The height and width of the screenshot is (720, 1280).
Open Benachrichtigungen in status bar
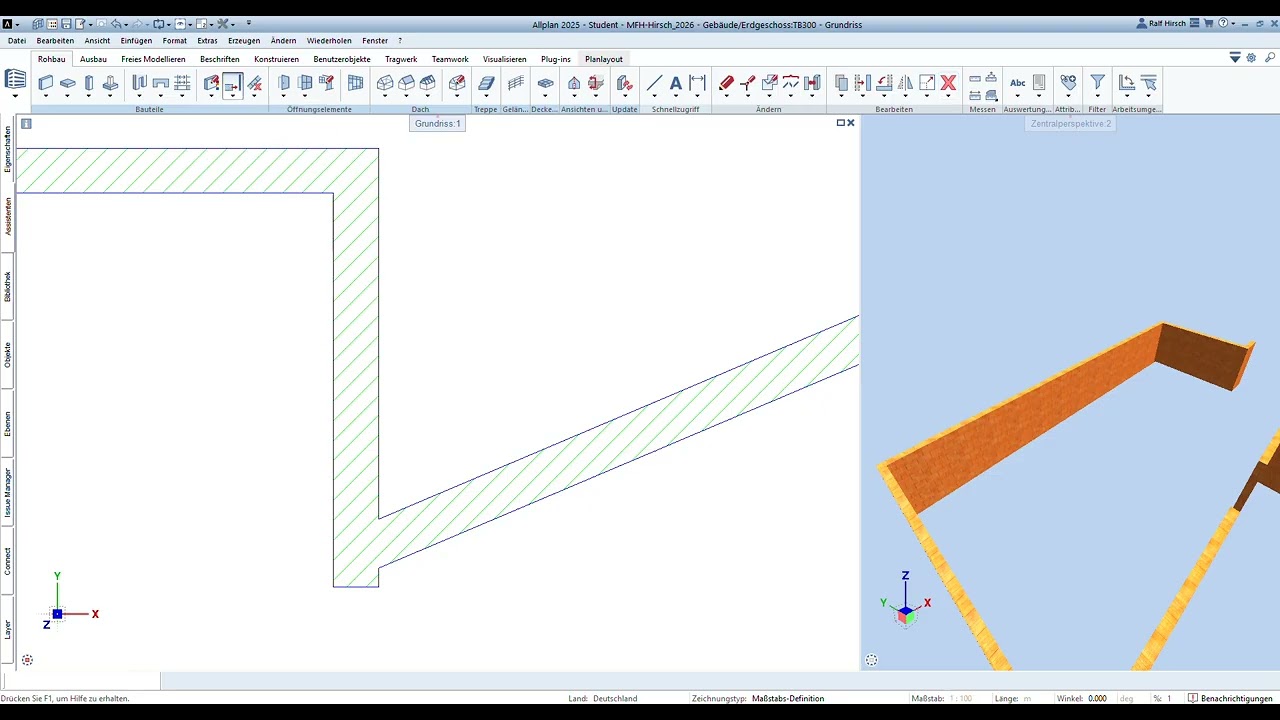click(1231, 698)
